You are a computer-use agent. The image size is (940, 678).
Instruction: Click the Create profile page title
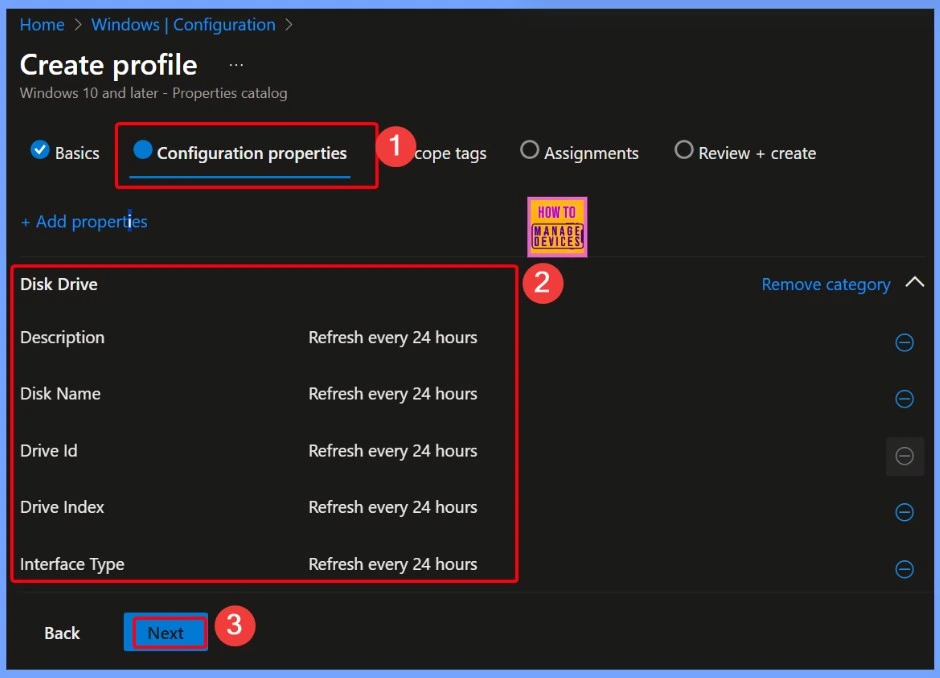(109, 65)
